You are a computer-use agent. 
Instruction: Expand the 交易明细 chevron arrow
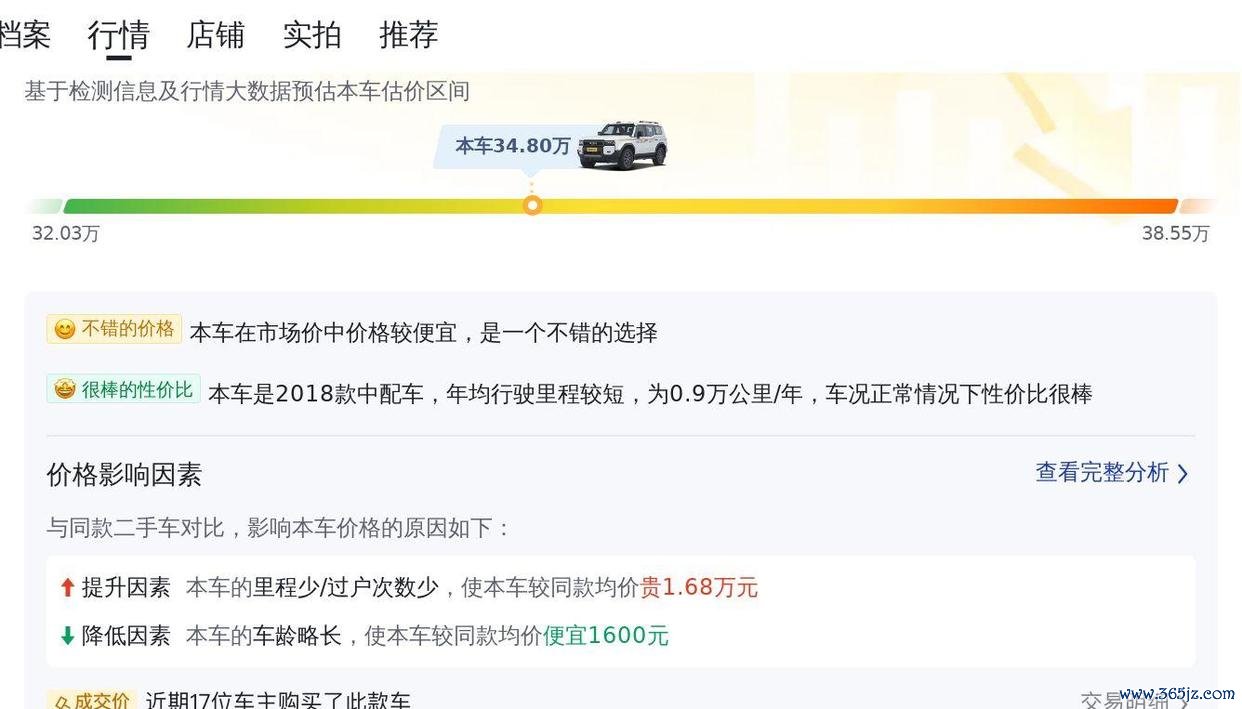1183,700
